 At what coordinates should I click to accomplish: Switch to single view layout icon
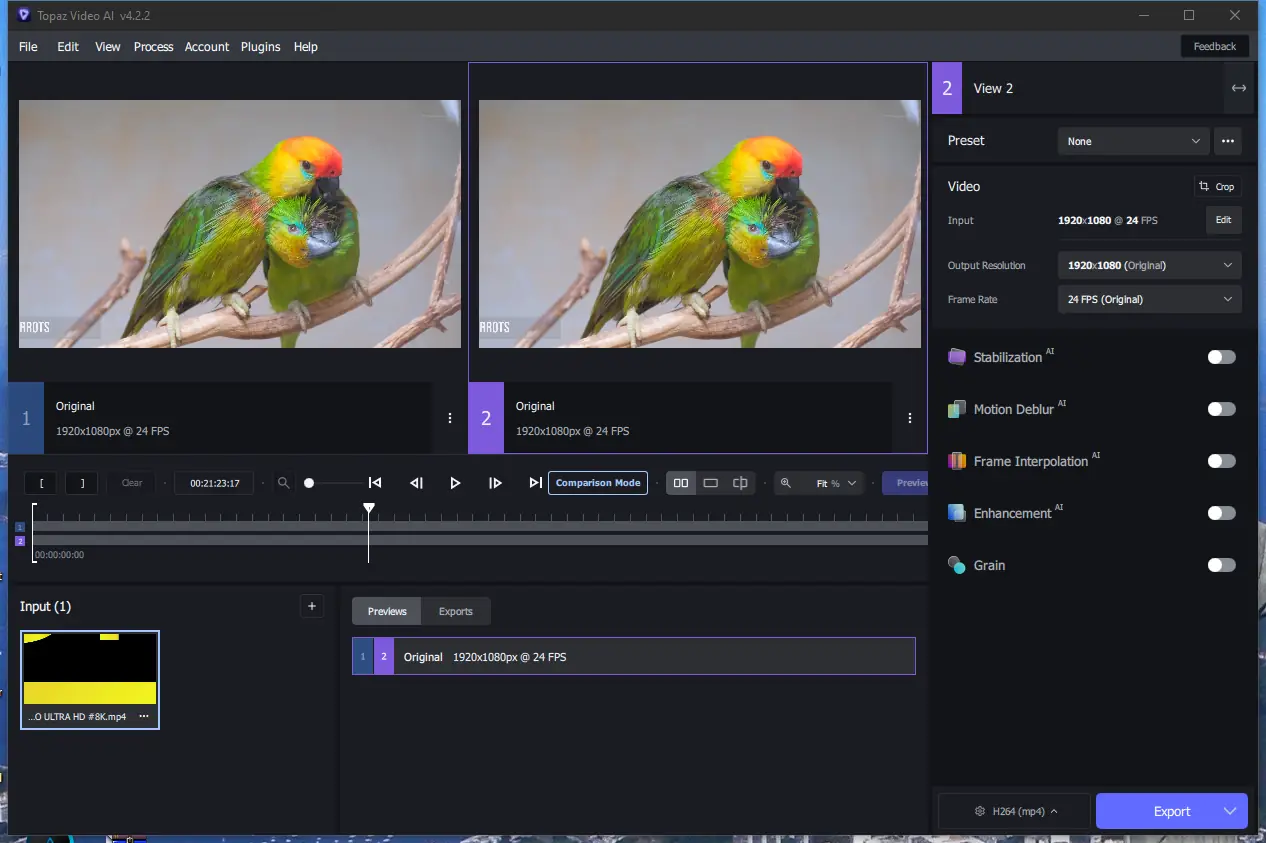710,483
